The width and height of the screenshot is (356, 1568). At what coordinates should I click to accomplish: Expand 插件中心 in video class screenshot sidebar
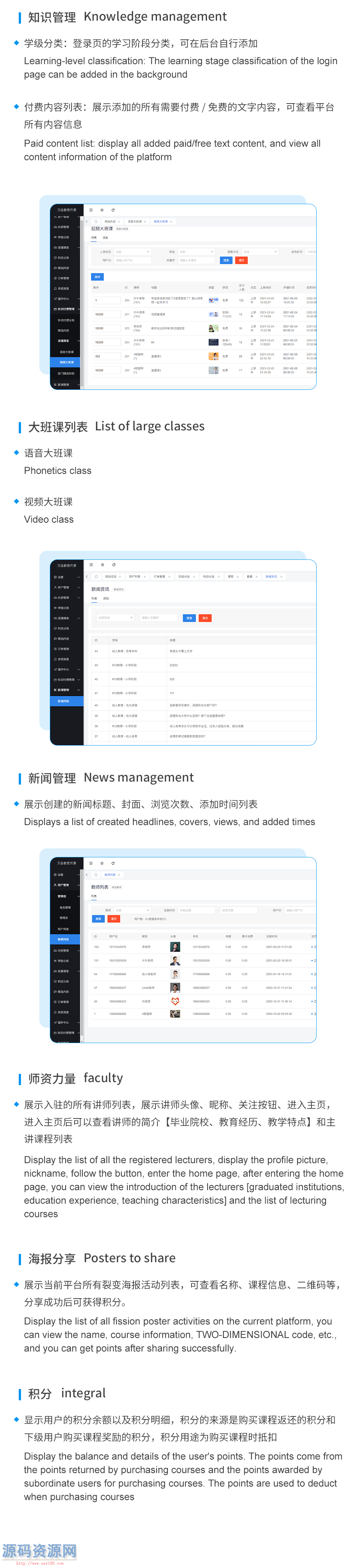(66, 299)
